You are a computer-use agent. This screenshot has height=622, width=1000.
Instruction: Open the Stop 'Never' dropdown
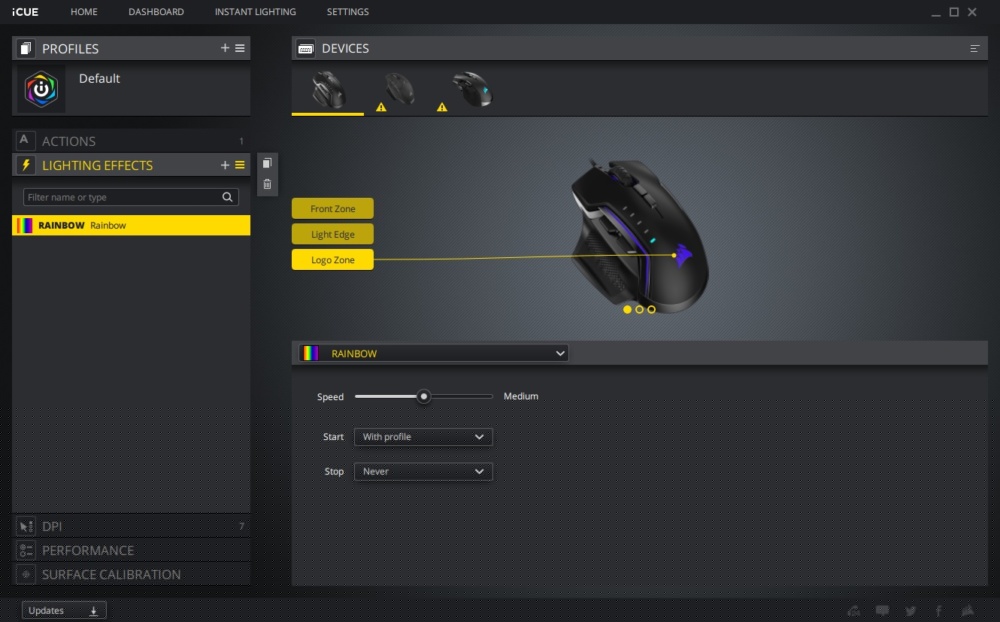coord(423,471)
